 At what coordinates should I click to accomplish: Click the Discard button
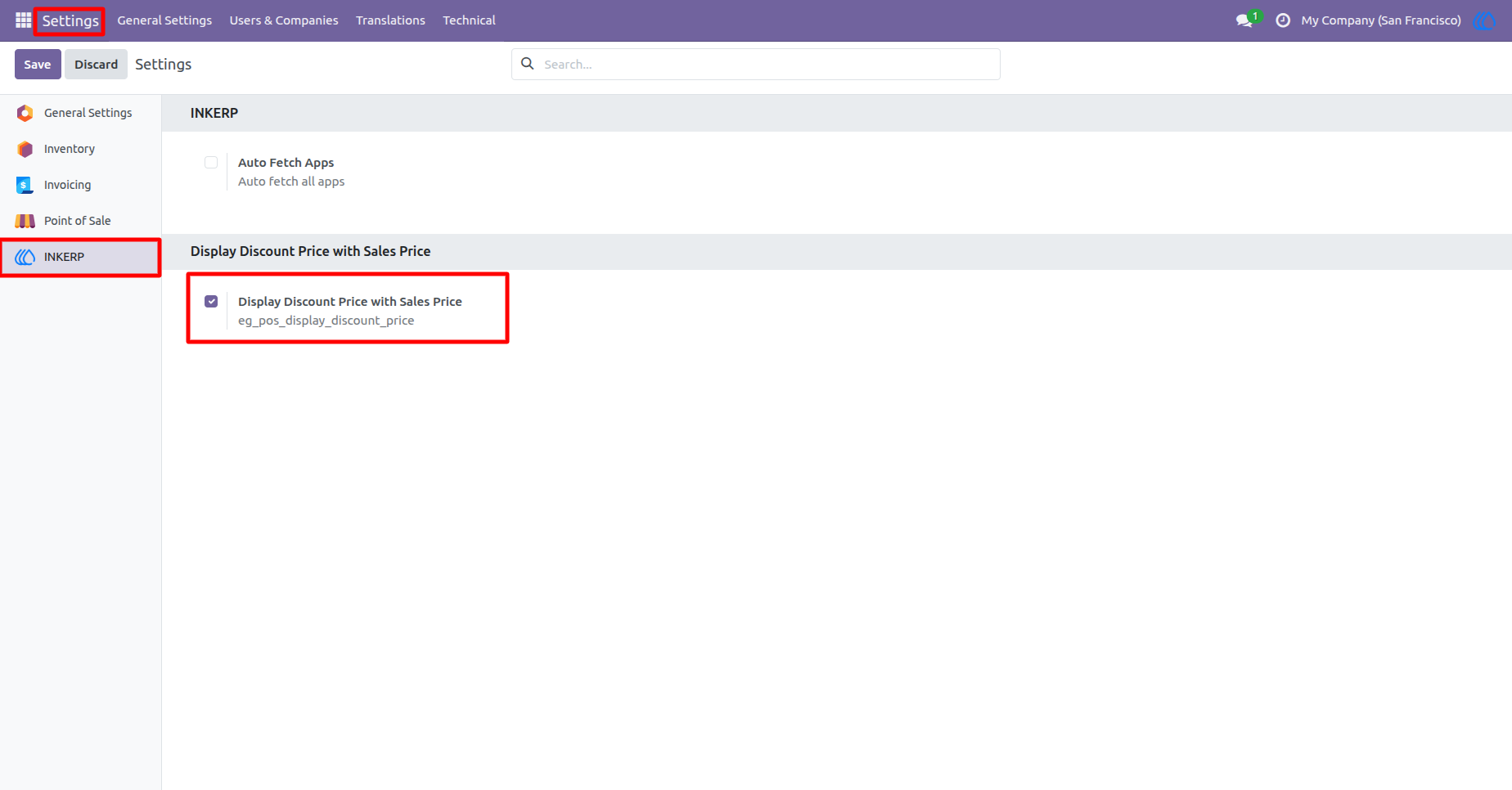pos(96,64)
